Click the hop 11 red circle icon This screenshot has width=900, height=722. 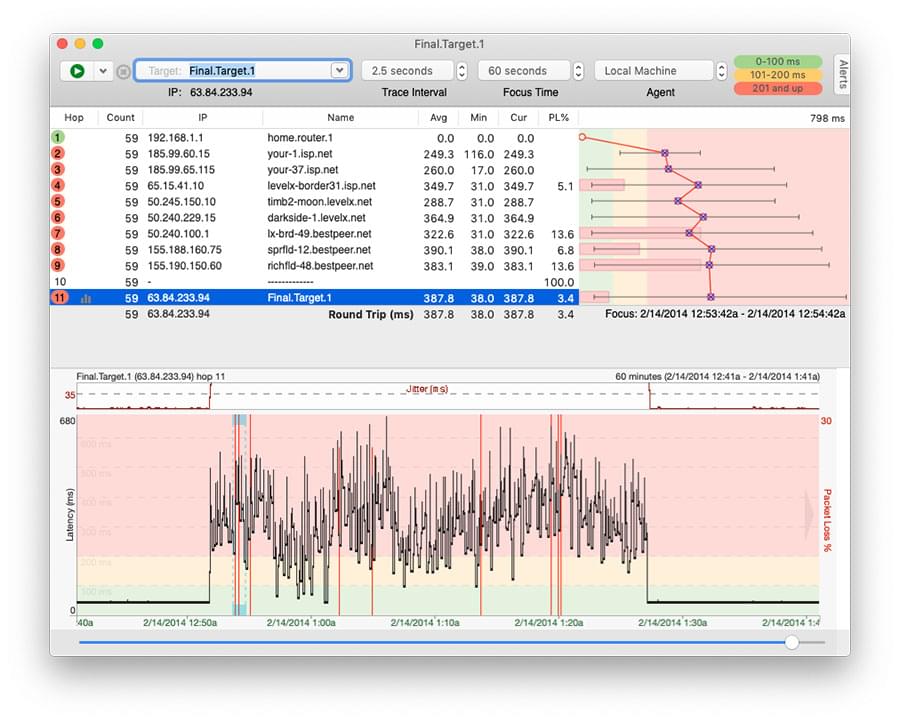point(58,297)
